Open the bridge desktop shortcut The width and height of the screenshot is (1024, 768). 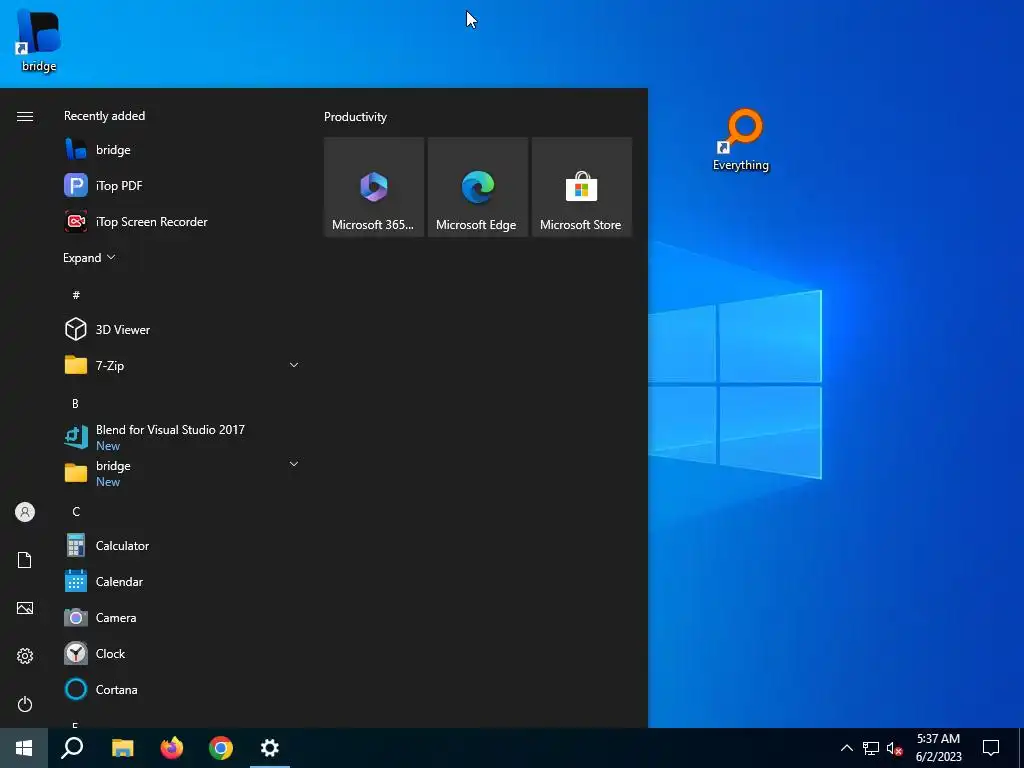(x=39, y=40)
